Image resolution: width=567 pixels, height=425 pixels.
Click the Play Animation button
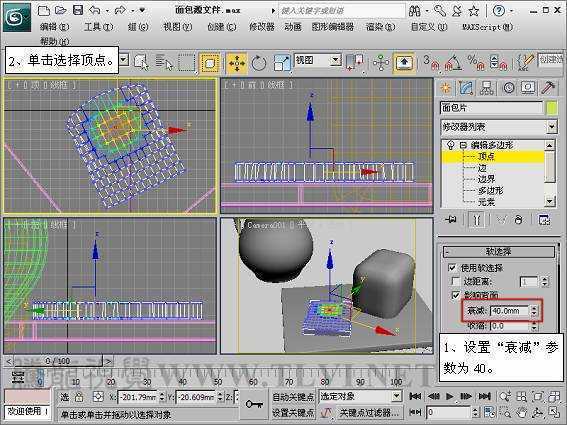pyautogui.click(x=449, y=397)
